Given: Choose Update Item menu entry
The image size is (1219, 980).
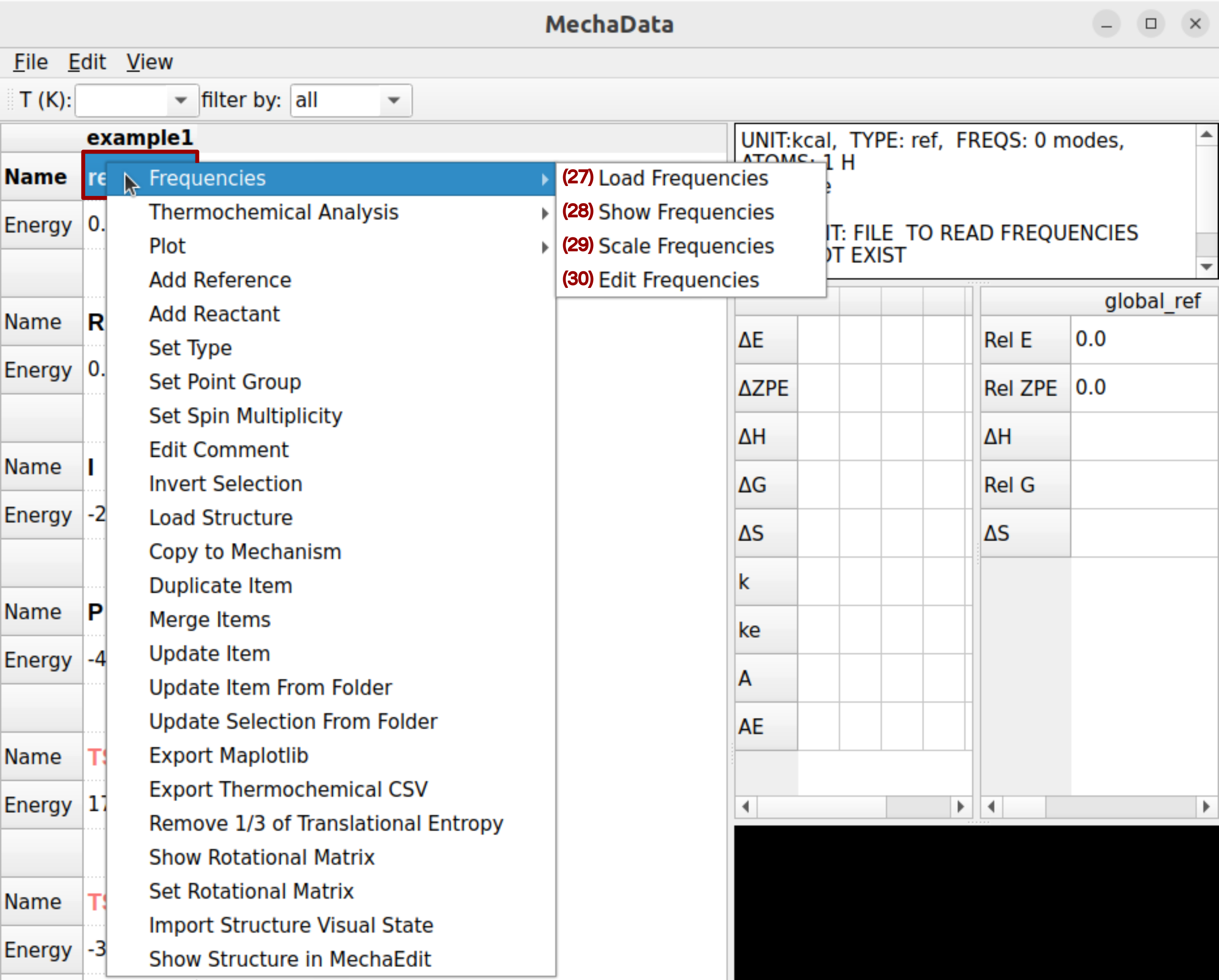Looking at the screenshot, I should [x=331, y=653].
